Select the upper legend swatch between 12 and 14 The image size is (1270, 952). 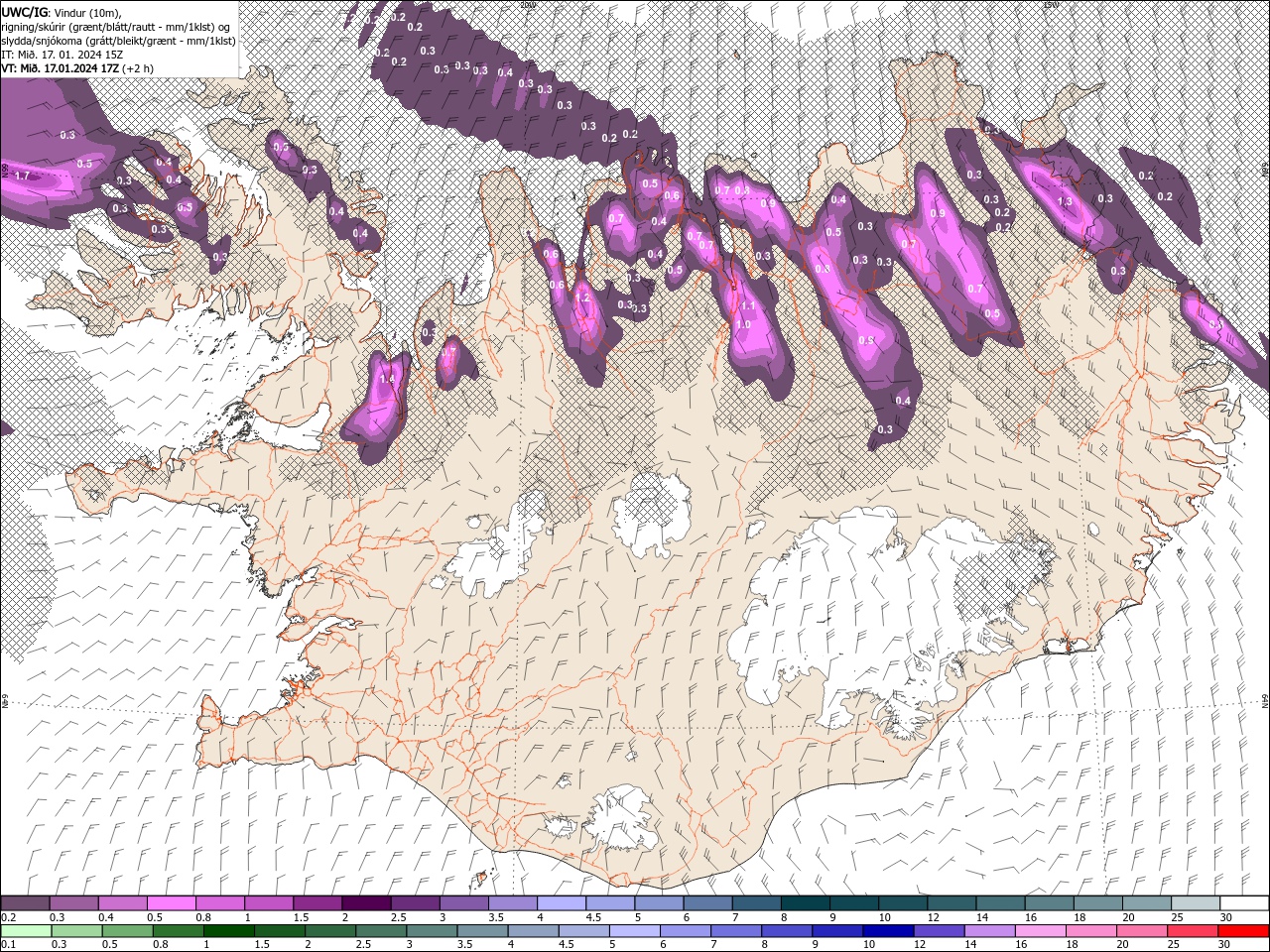(952, 903)
